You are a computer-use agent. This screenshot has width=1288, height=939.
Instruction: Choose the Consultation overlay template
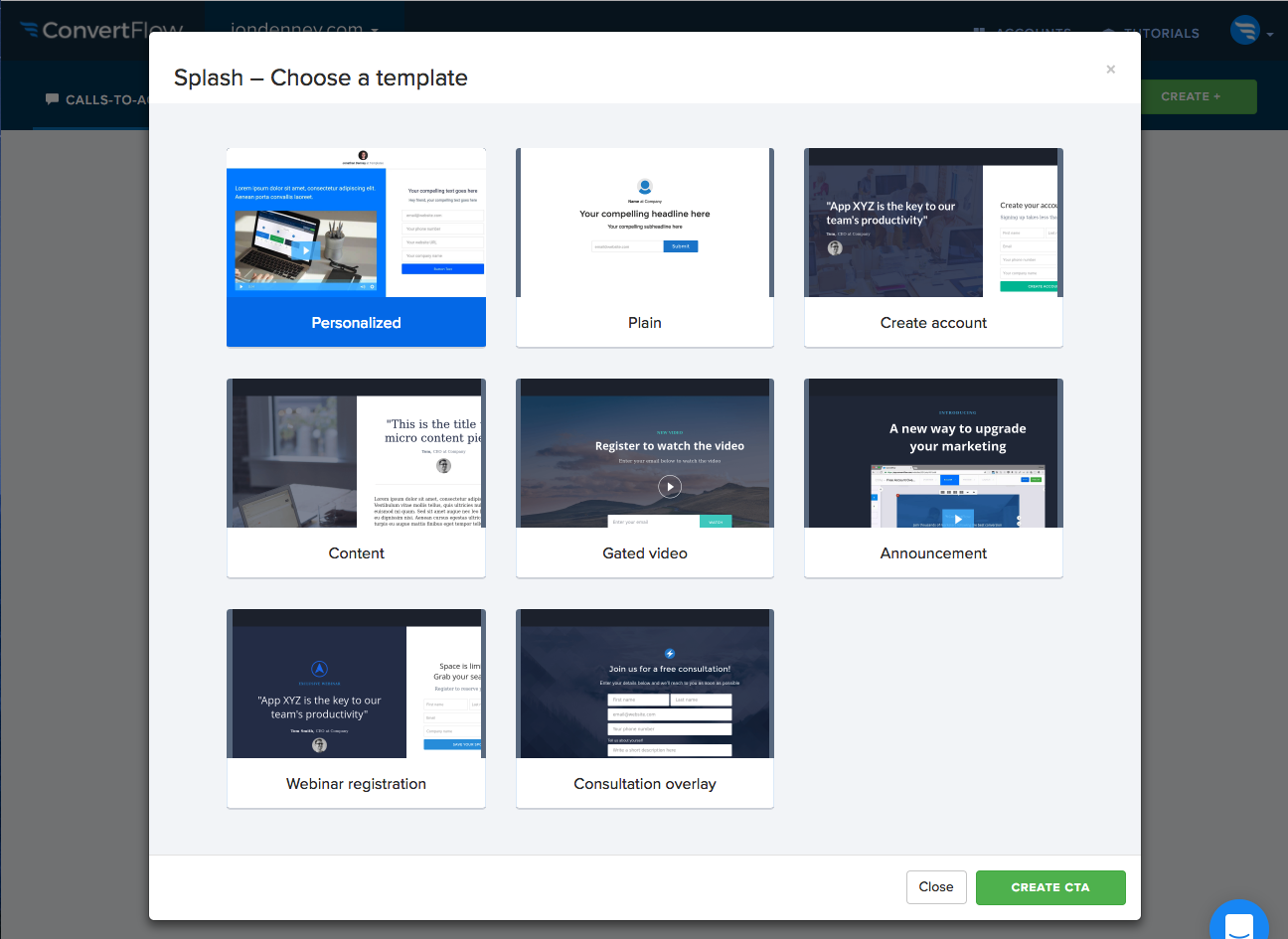point(645,708)
